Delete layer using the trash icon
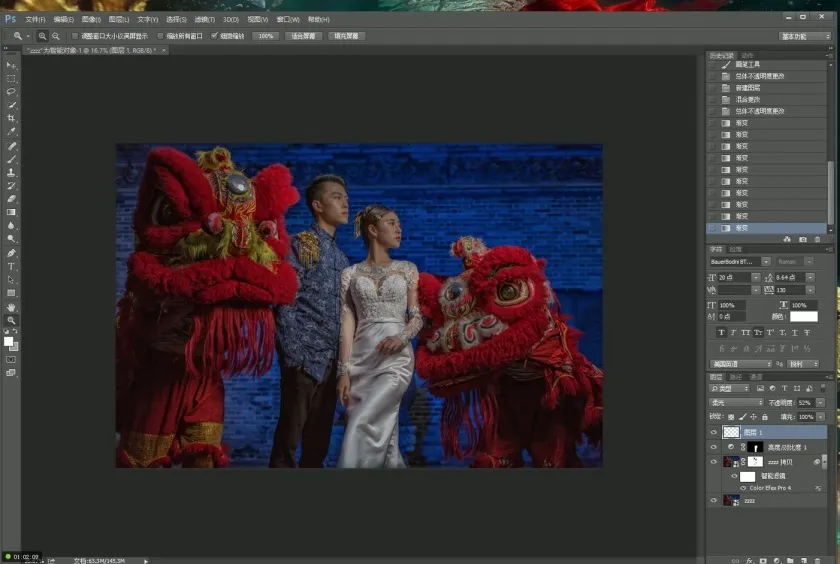Viewport: 840px width, 564px height. [817, 560]
